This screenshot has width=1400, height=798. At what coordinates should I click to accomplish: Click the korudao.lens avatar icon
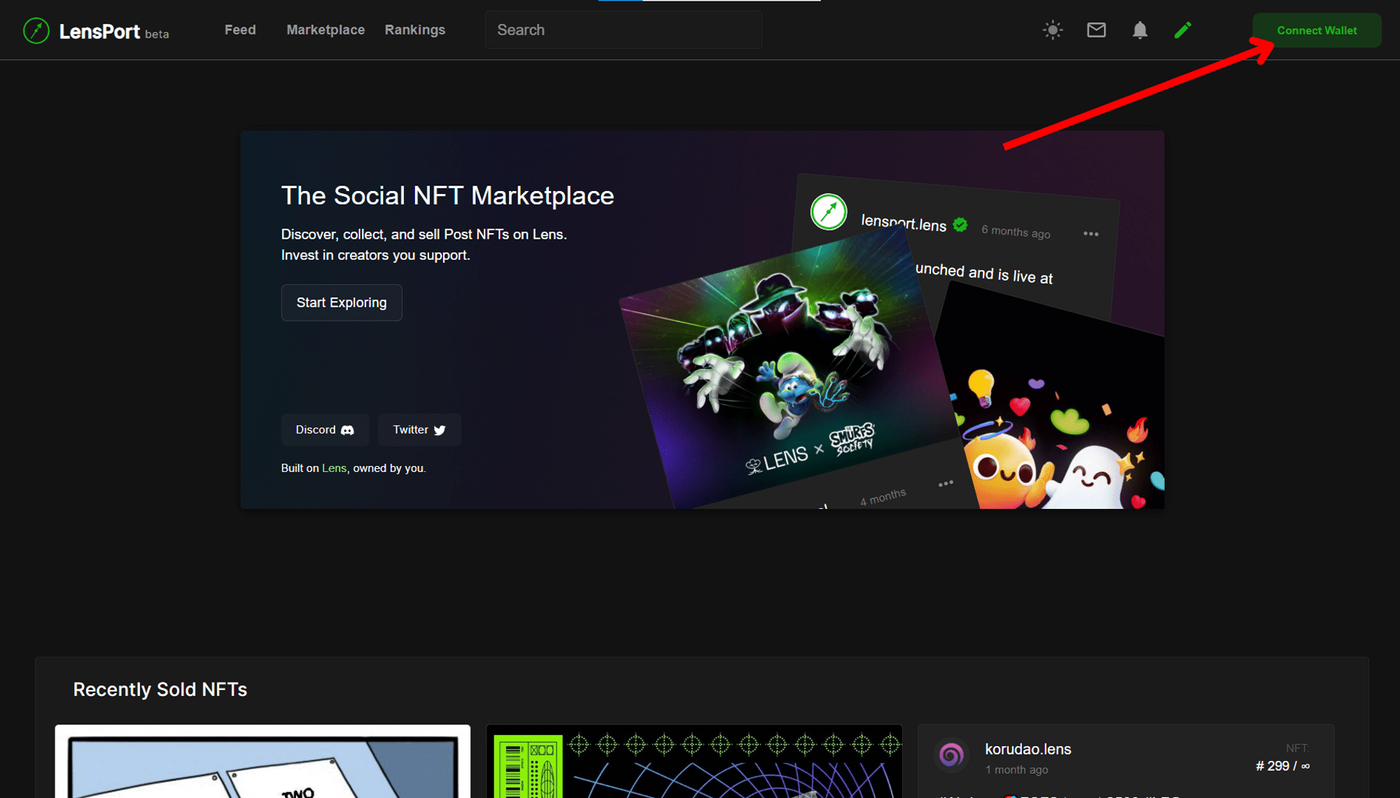951,756
